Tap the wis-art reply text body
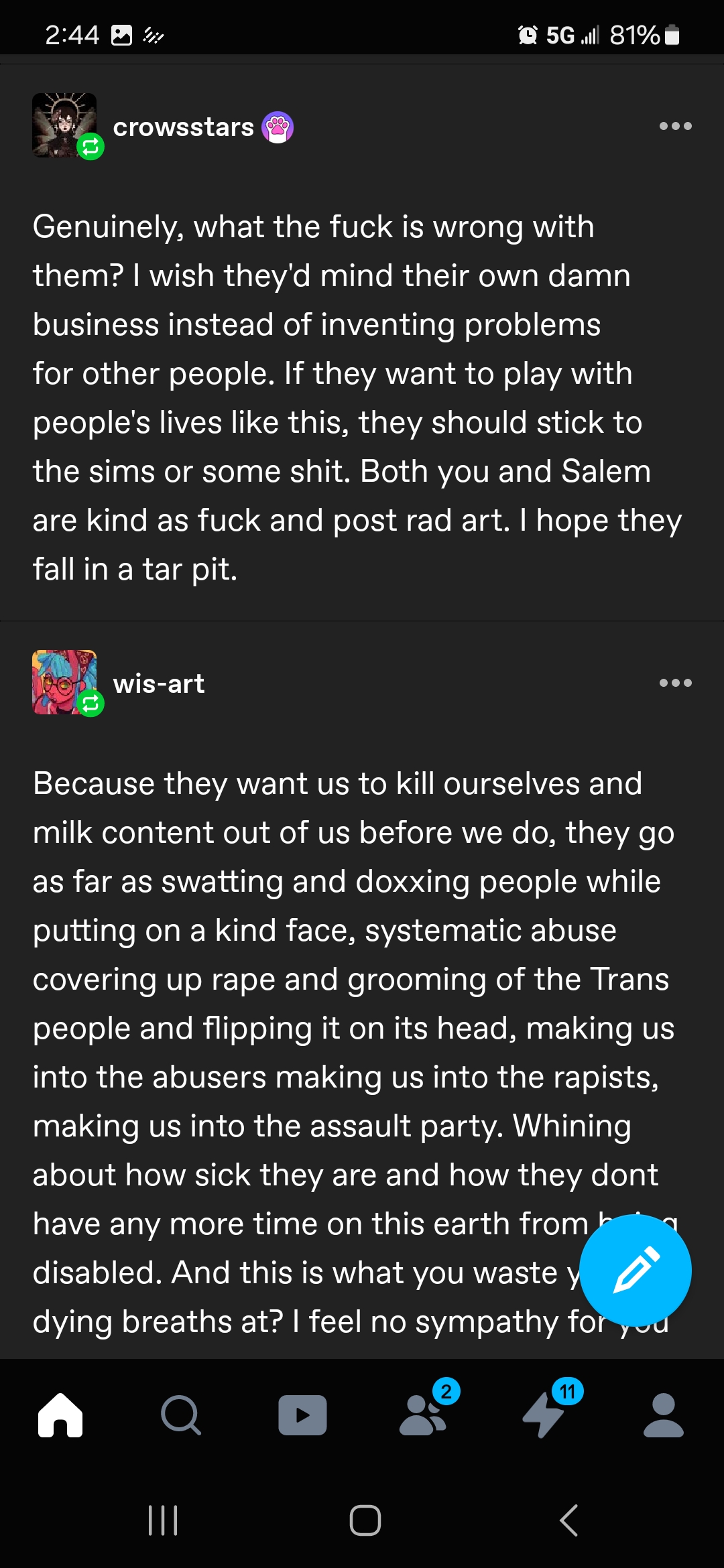This screenshot has height=1568, width=724. pos(355,1052)
